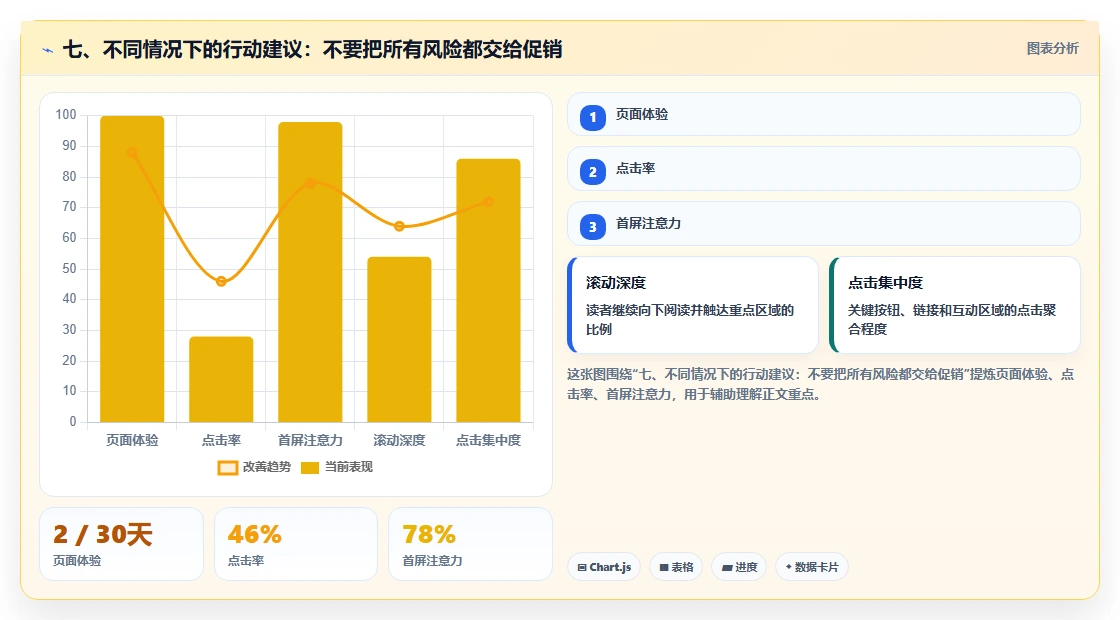Click the blue number 2 badge
This screenshot has width=1120, height=620.
pos(592,171)
